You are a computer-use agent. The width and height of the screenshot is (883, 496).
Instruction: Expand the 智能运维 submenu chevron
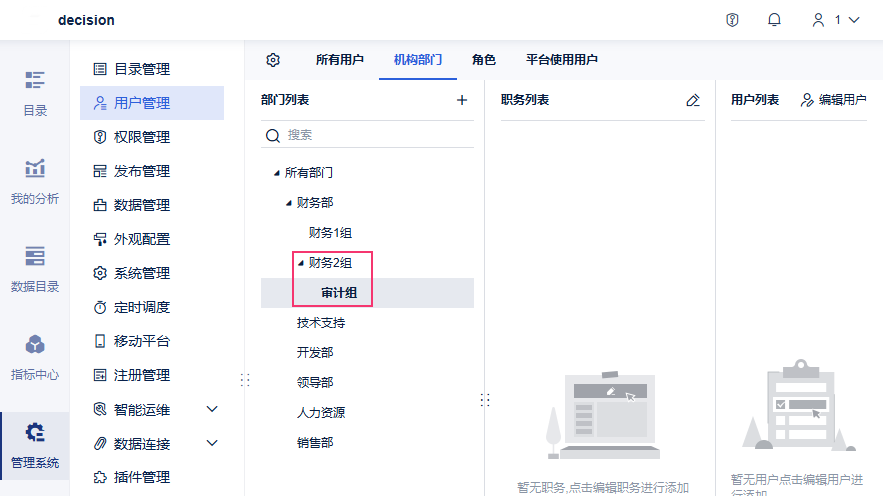coord(212,409)
